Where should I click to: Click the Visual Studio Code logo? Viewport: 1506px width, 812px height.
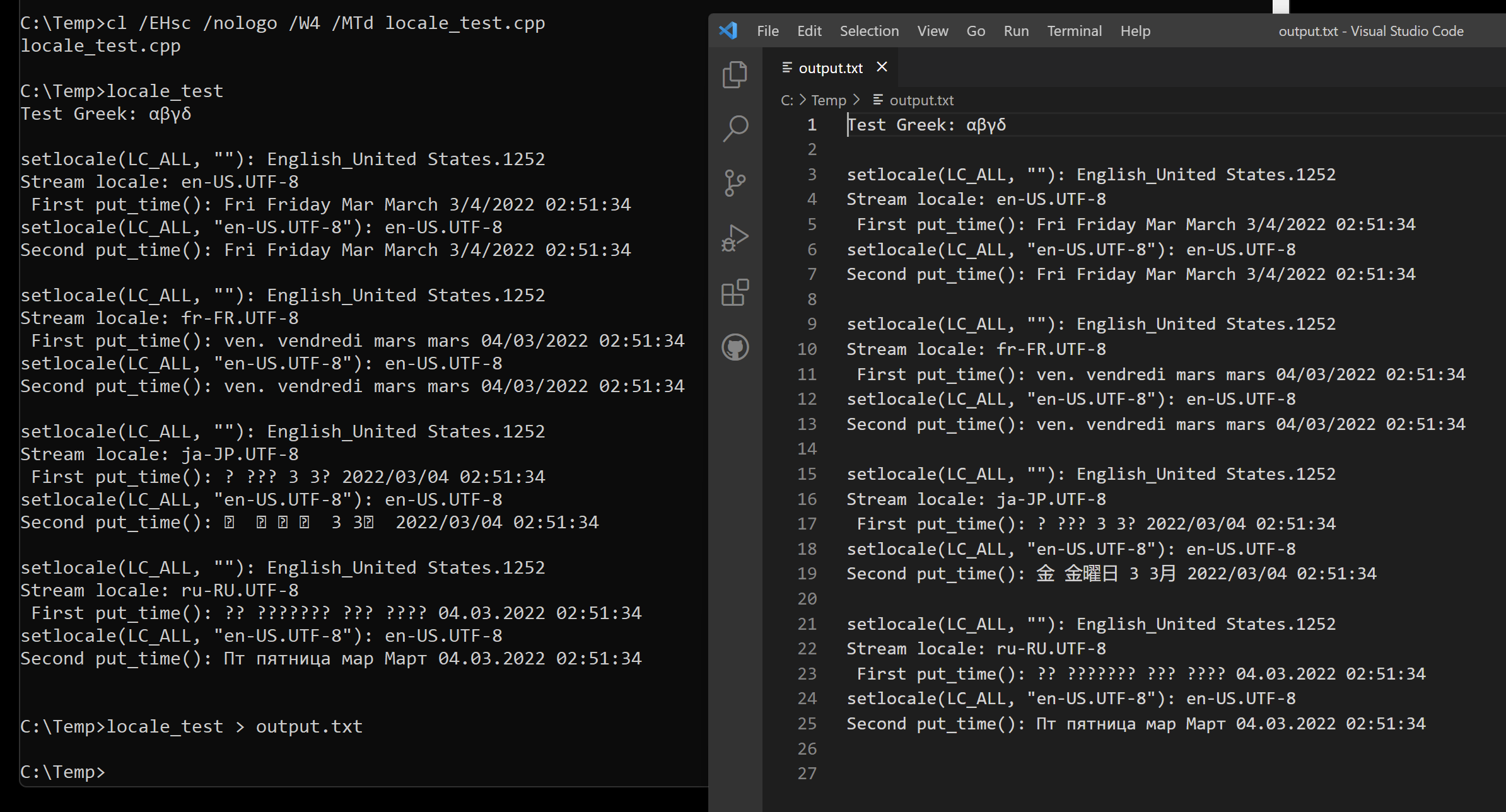[729, 30]
